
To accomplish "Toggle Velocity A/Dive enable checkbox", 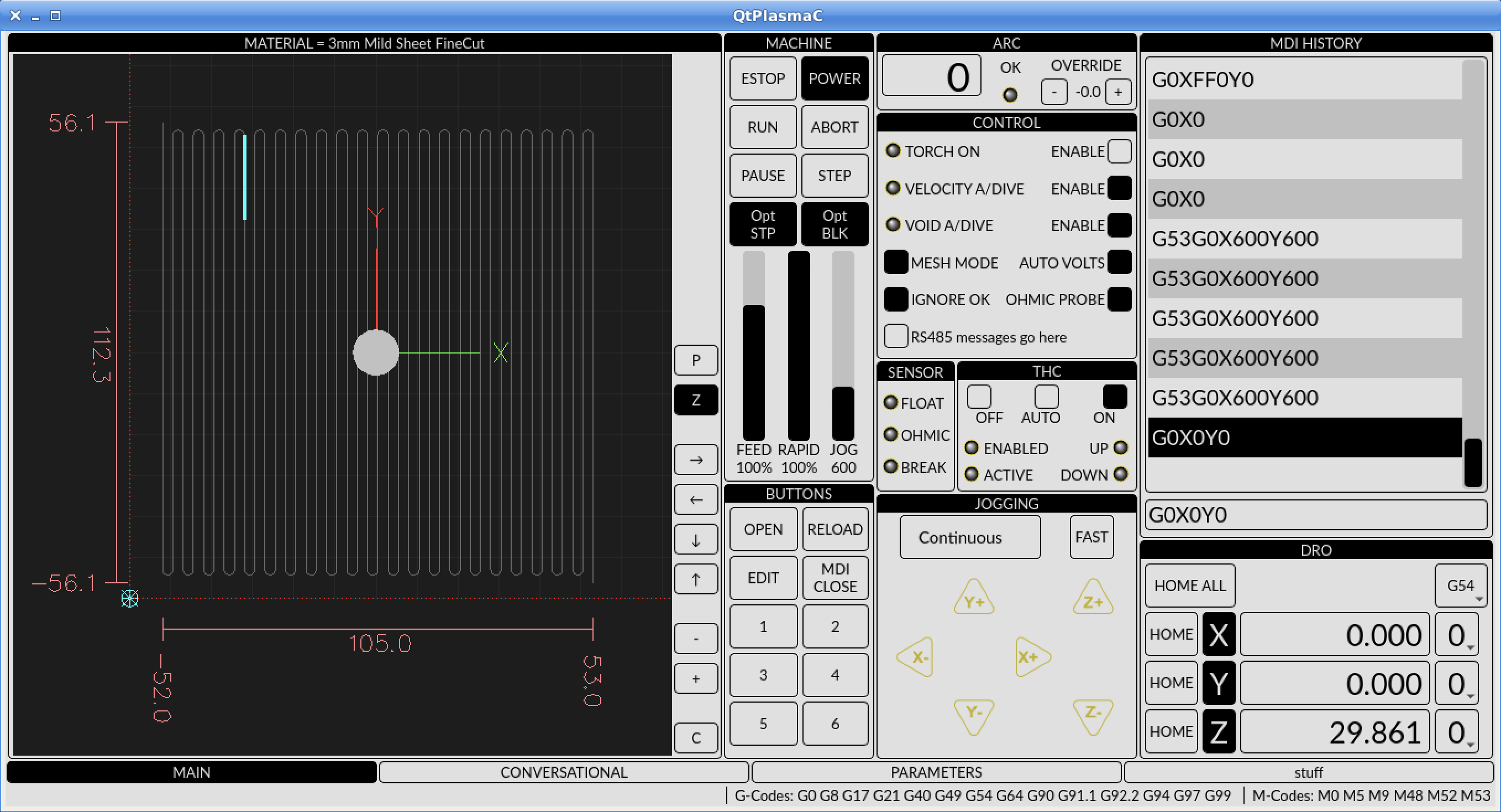I will tap(1119, 188).
